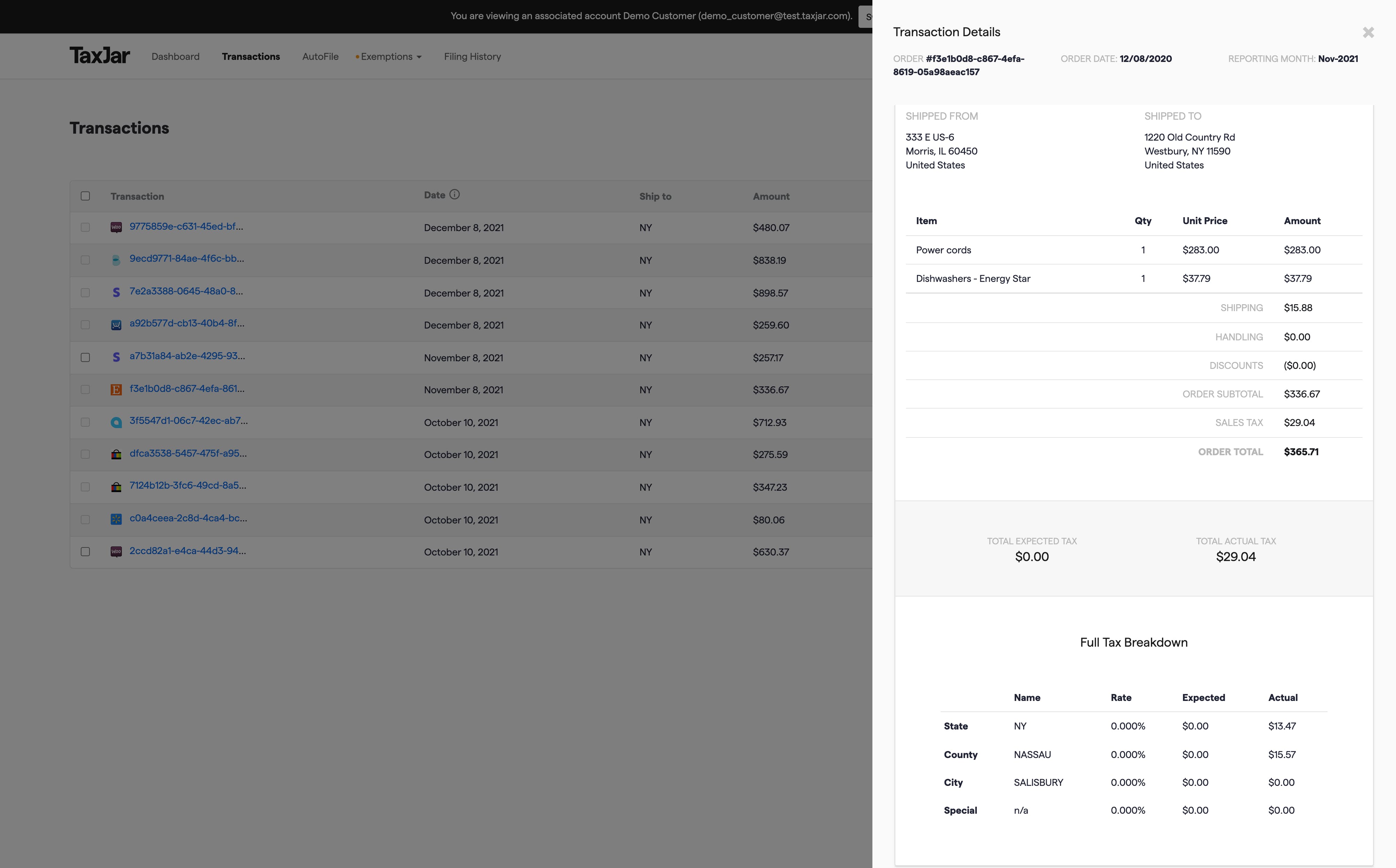Open the Transactions nav item
Screen dimensions: 1396x868
pos(251,56)
